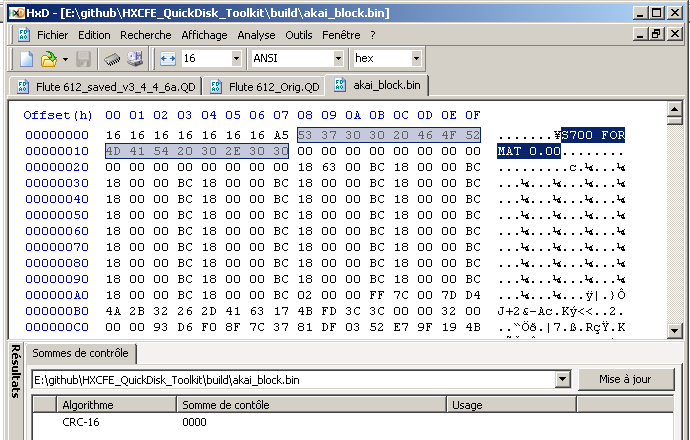Screen dimensions: 690x440
Task: Click offset 00000010 row label
Action: (x=57, y=151)
